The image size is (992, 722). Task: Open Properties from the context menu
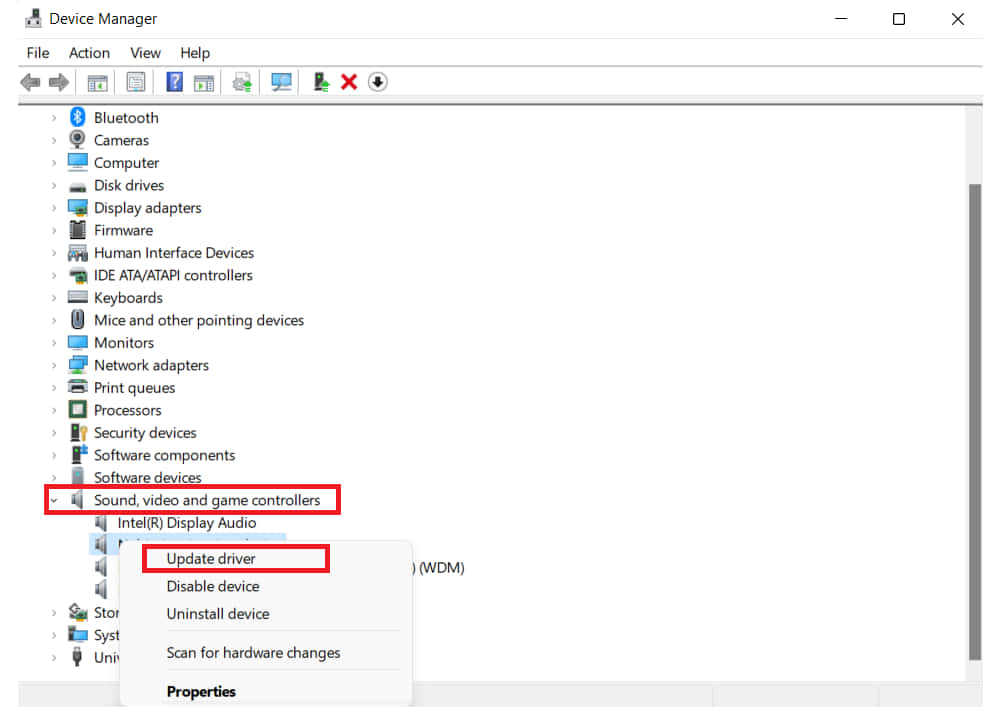point(201,692)
